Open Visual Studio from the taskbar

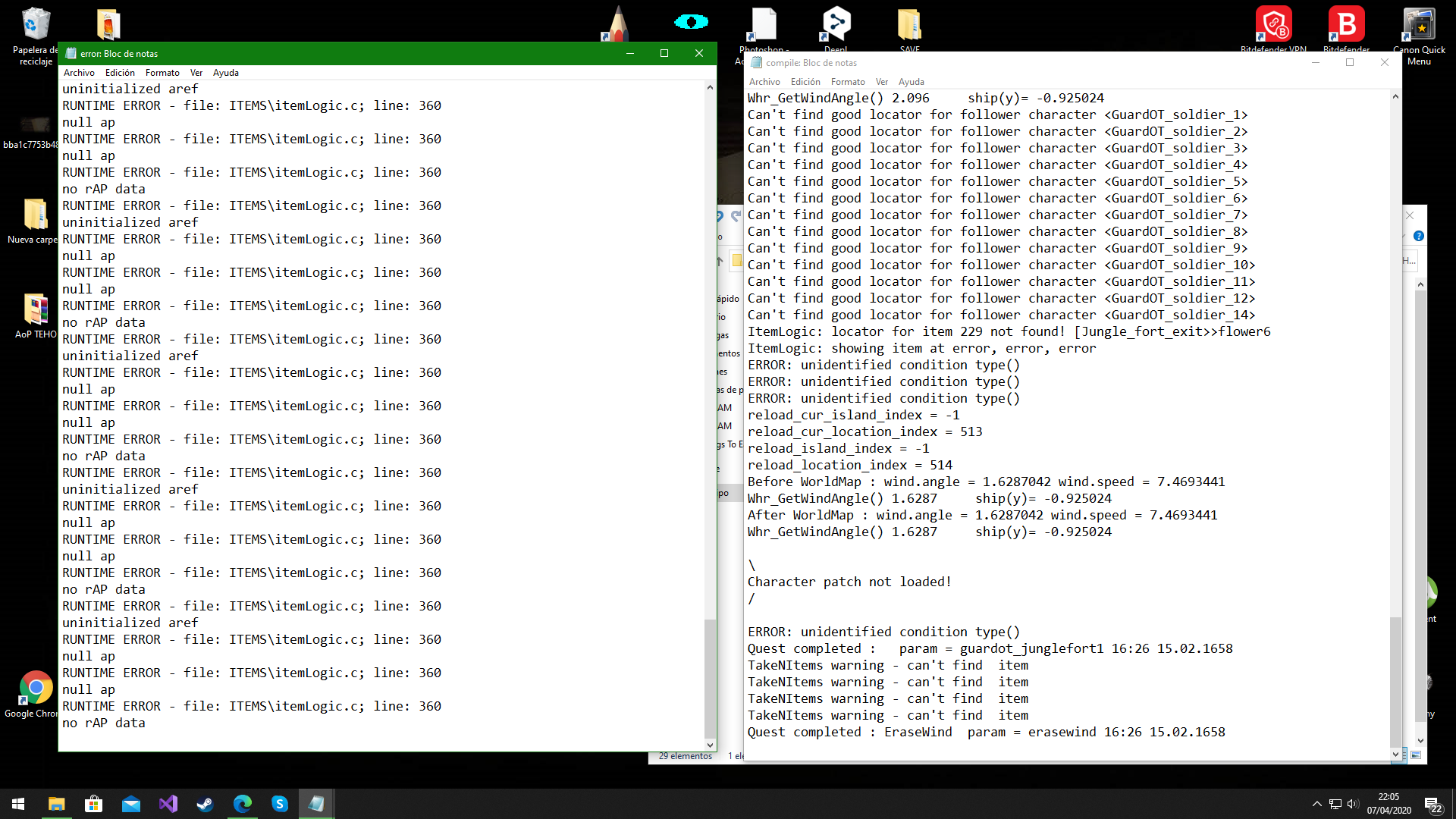pos(168,804)
